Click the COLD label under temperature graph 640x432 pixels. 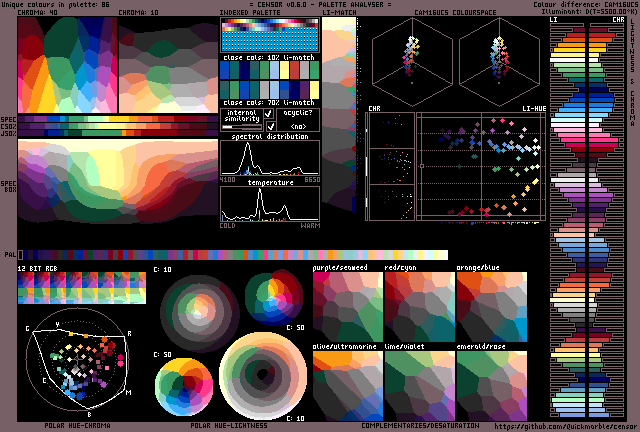click(x=227, y=225)
